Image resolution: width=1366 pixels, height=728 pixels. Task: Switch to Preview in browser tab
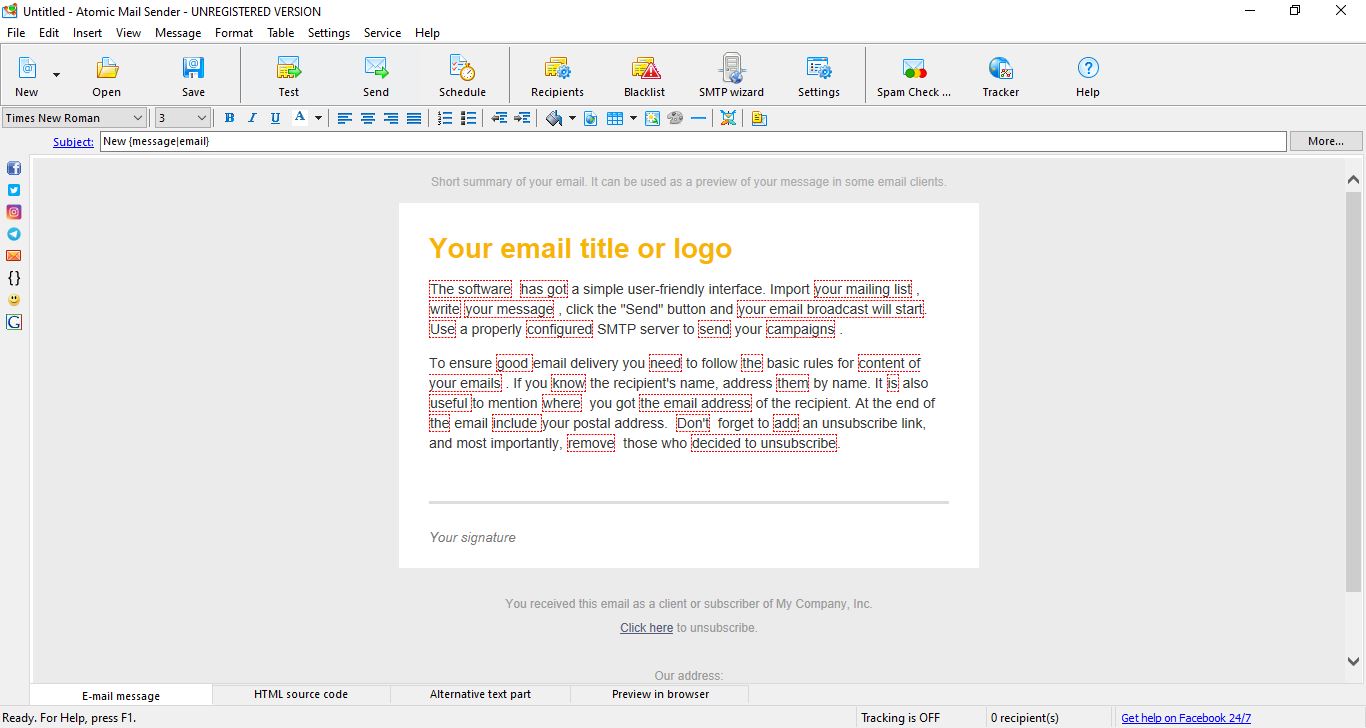point(660,694)
